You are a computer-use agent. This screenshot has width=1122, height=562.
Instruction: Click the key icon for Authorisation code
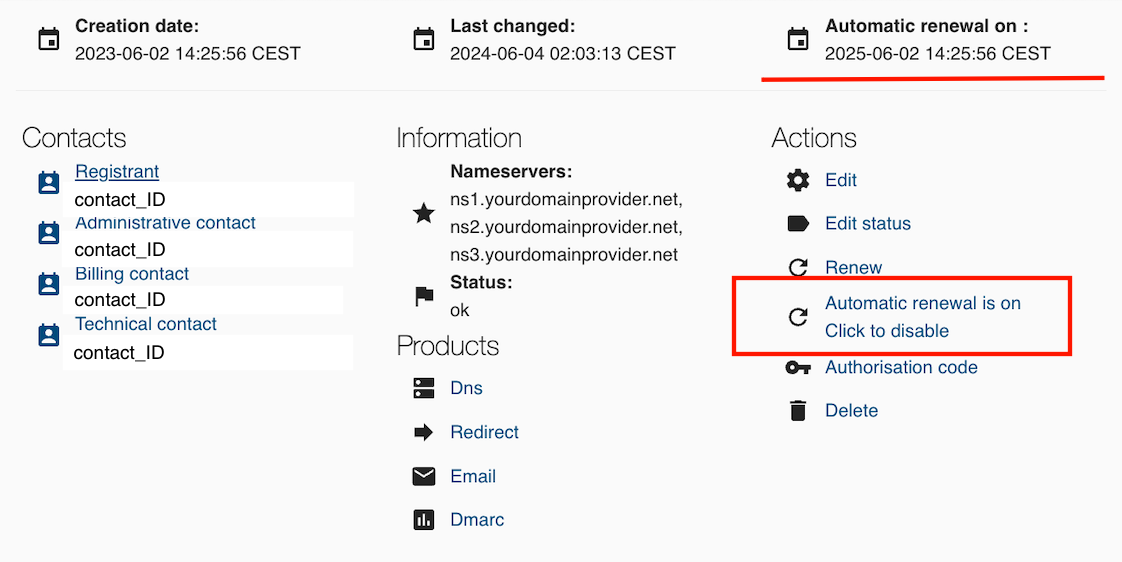pos(798,367)
